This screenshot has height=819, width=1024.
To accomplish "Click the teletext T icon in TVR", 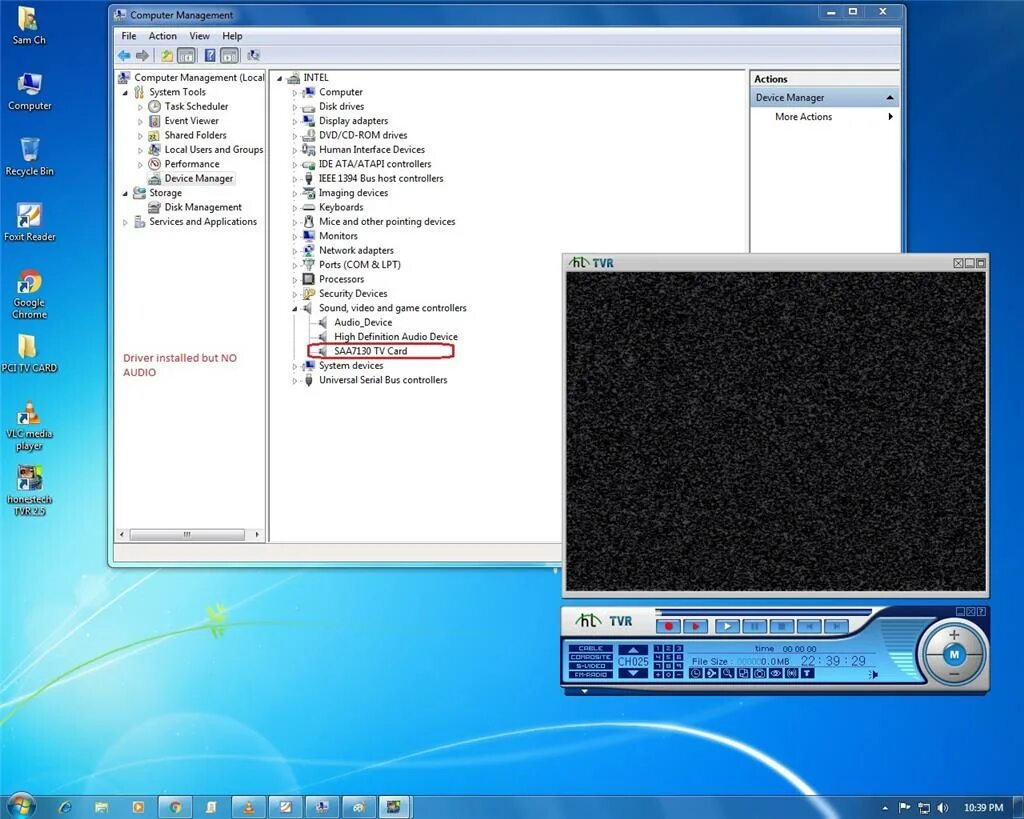I will point(804,674).
